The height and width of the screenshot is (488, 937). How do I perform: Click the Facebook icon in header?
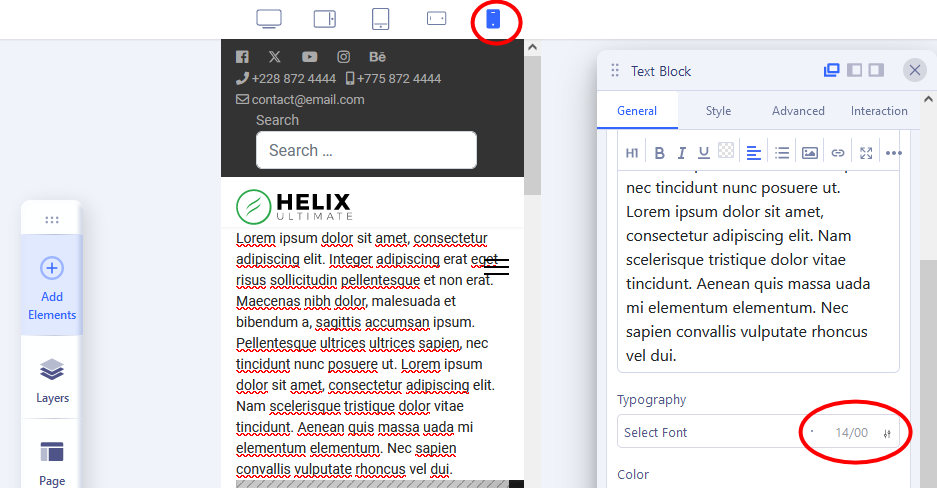pyautogui.click(x=242, y=57)
